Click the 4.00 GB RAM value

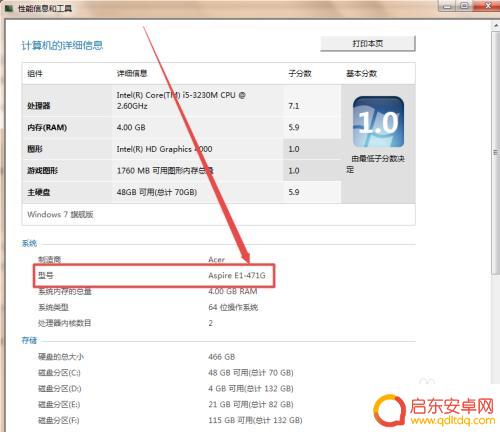(x=233, y=292)
